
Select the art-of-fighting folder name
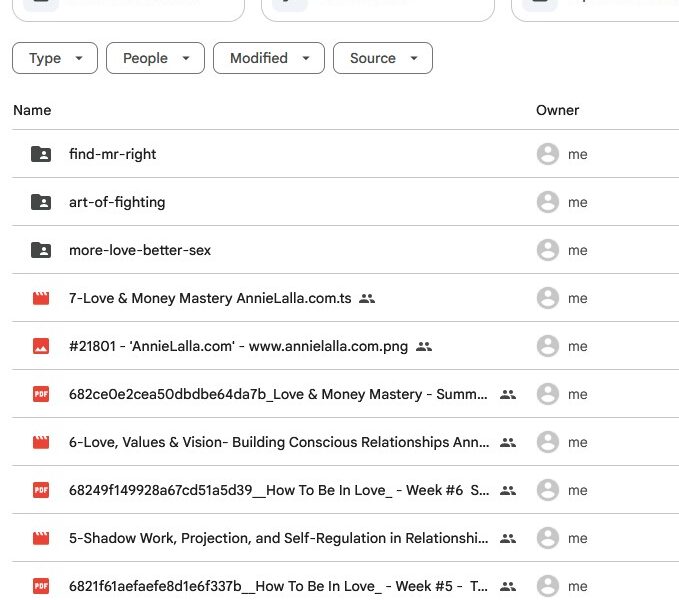117,202
